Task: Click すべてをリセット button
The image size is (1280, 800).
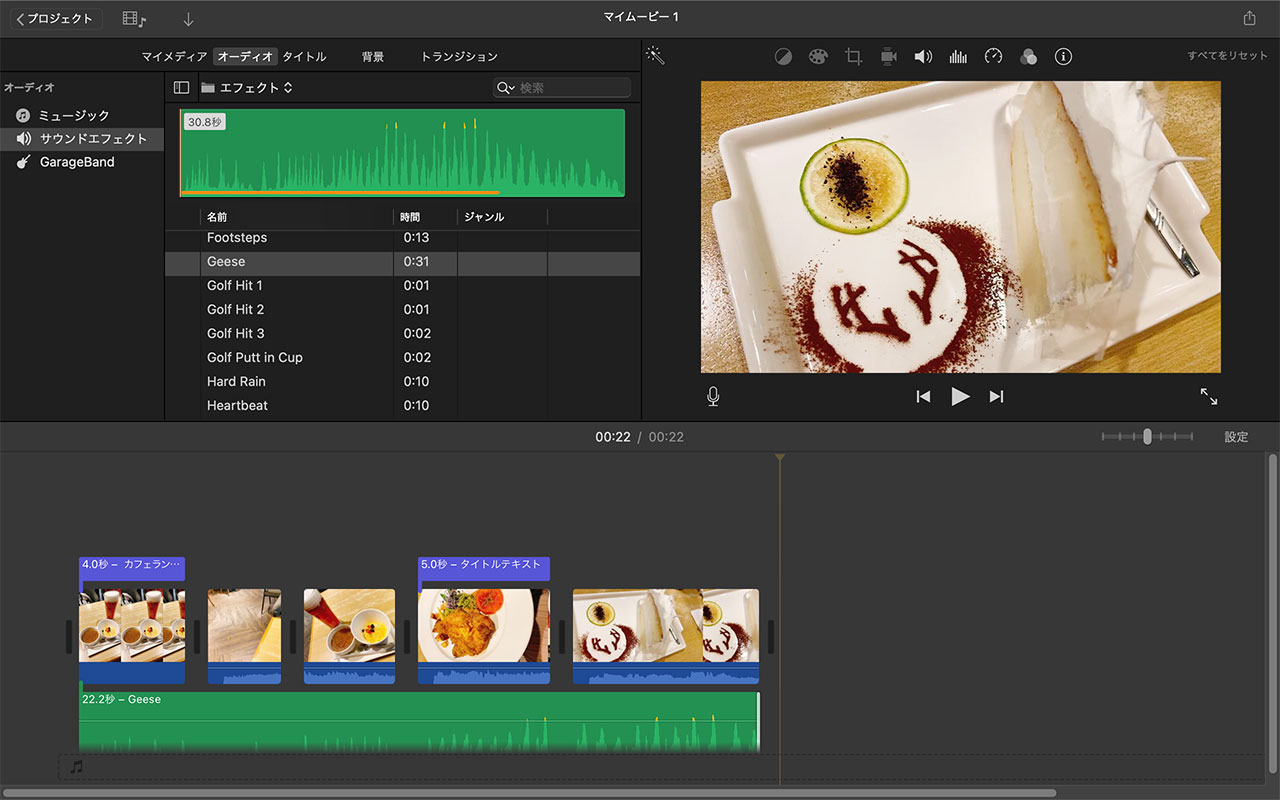Action: pyautogui.click(x=1227, y=56)
